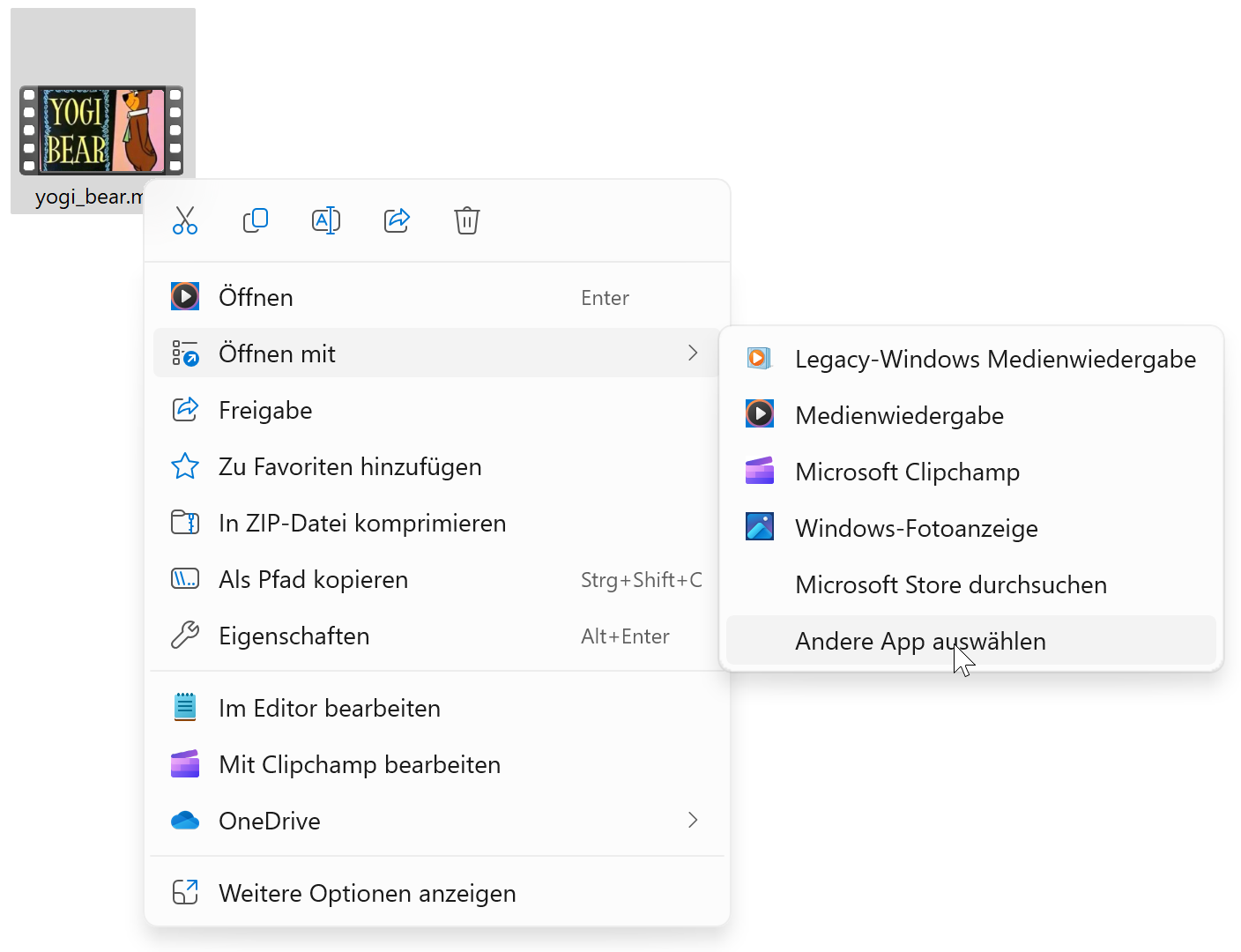Select the yogi_bear video file thumbnail
The width and height of the screenshot is (1241, 952).
(x=101, y=130)
